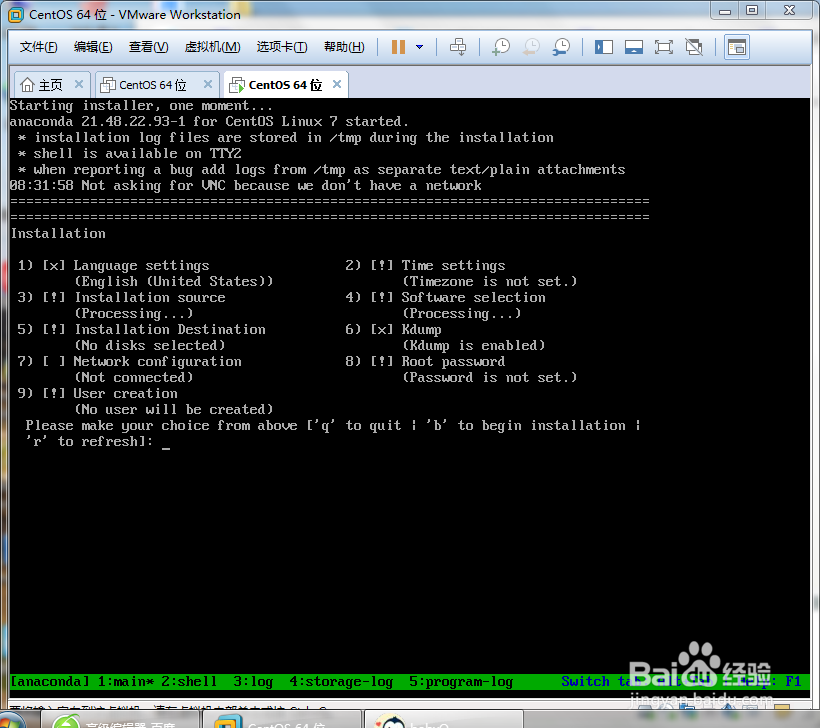The width and height of the screenshot is (820, 728).
Task: Select the active bold CentOS 64 位 tab
Action: point(285,85)
